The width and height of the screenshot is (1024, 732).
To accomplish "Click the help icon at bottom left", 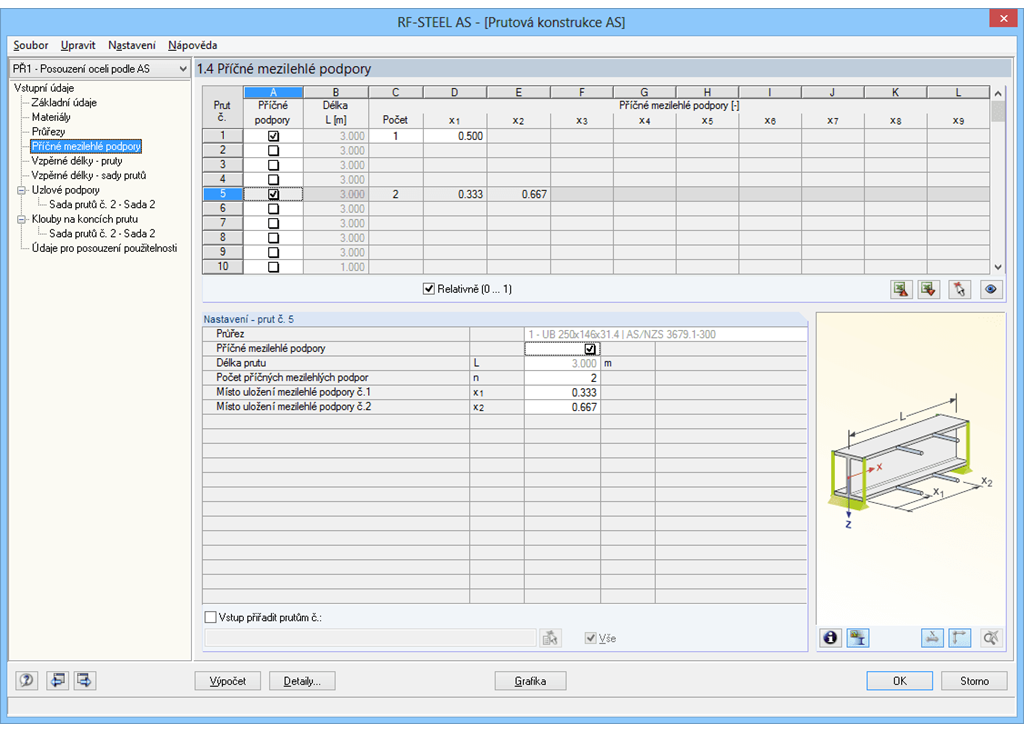I will coord(27,680).
